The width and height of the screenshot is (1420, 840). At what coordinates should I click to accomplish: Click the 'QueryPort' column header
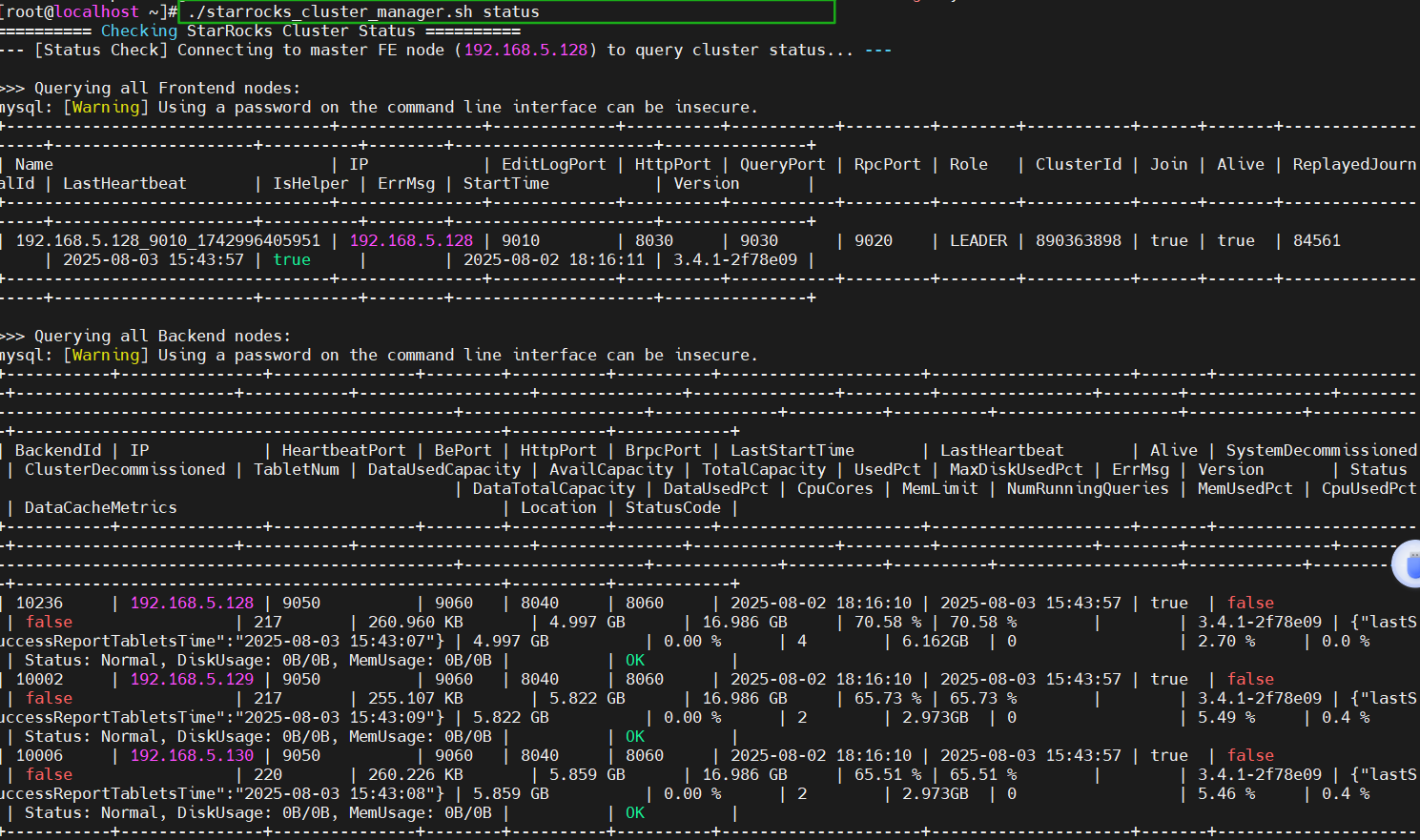(783, 164)
